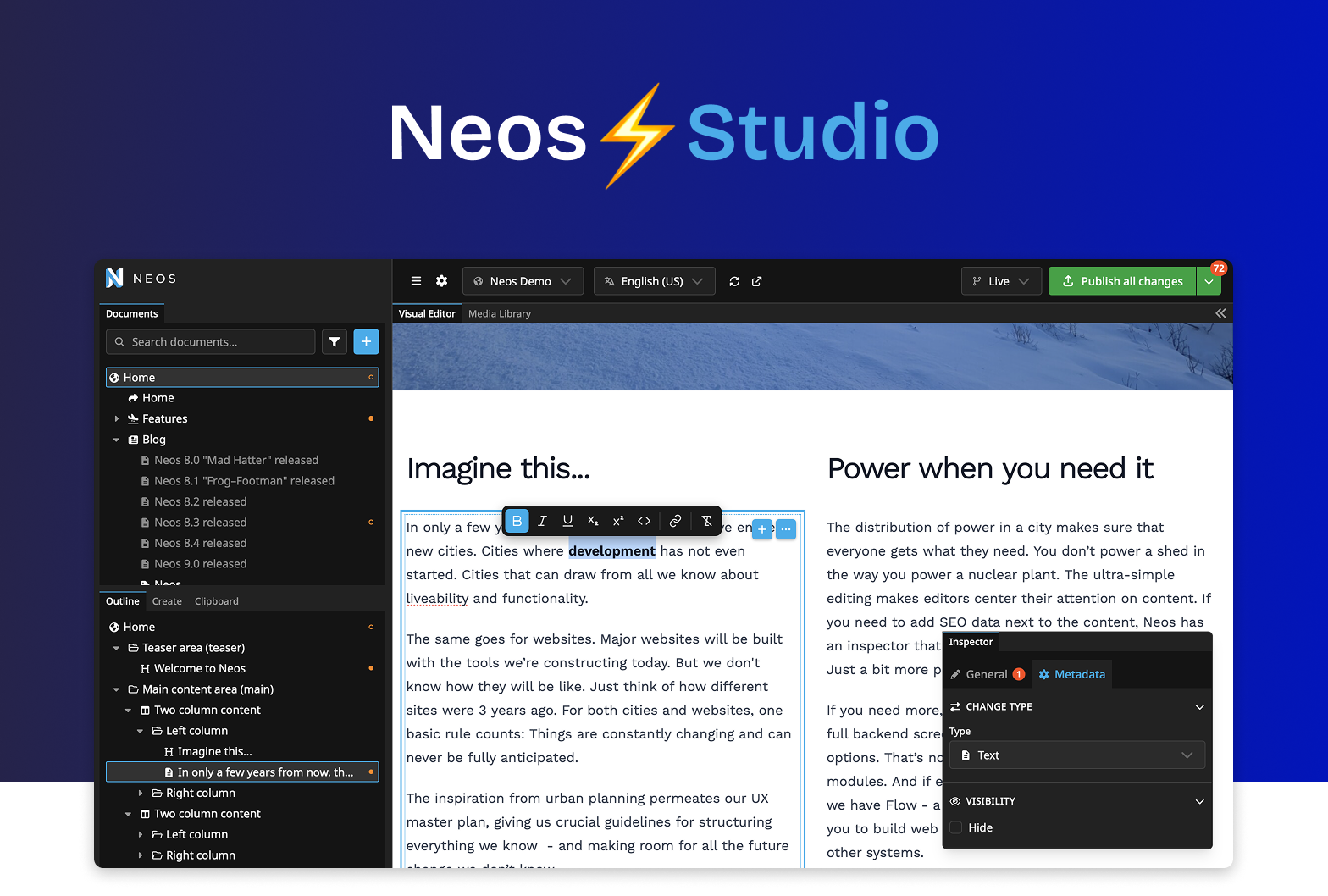Select Home root in document tree
Screen dimensions: 1328x896
(242, 378)
